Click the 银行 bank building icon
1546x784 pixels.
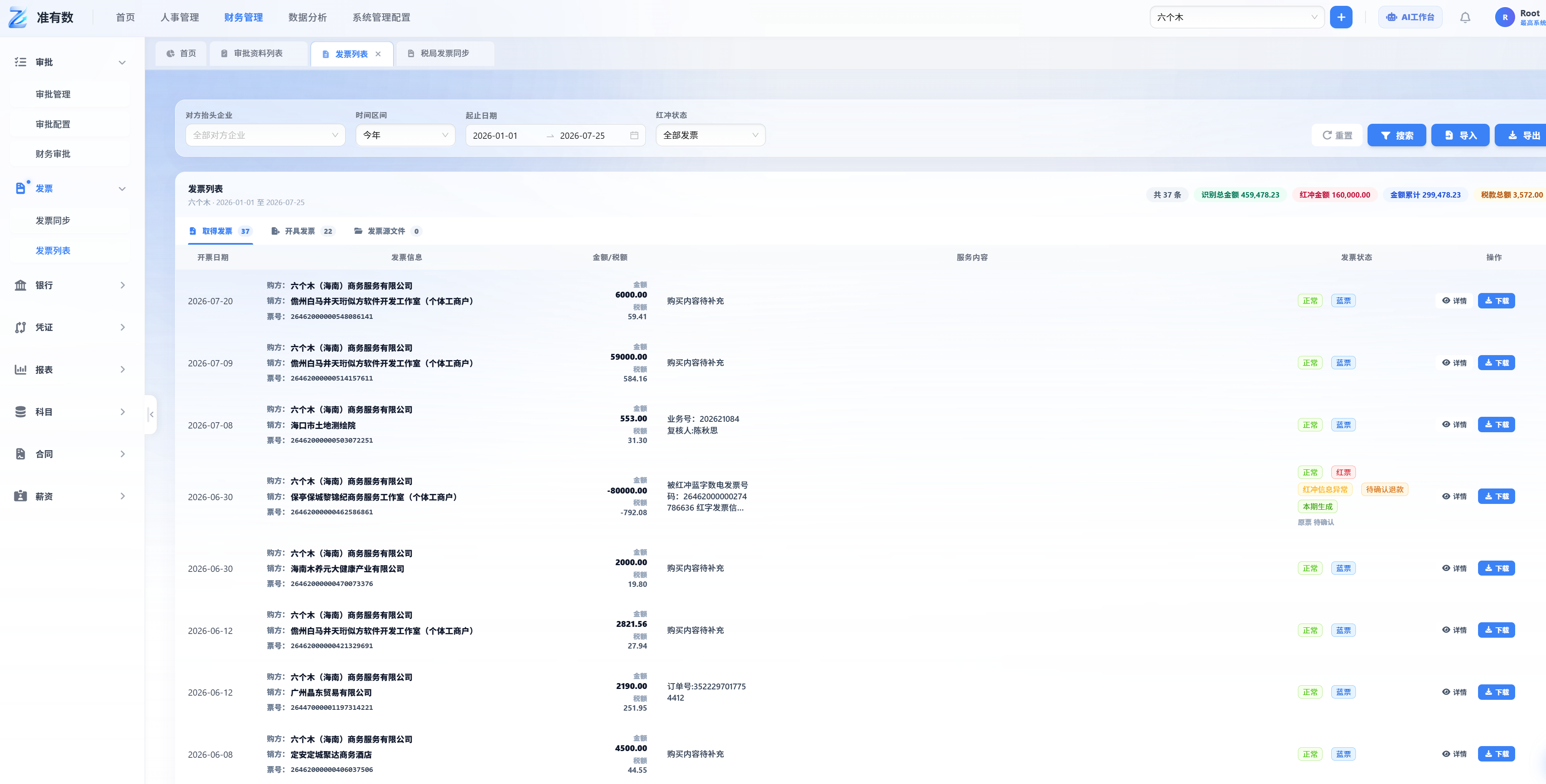20,285
